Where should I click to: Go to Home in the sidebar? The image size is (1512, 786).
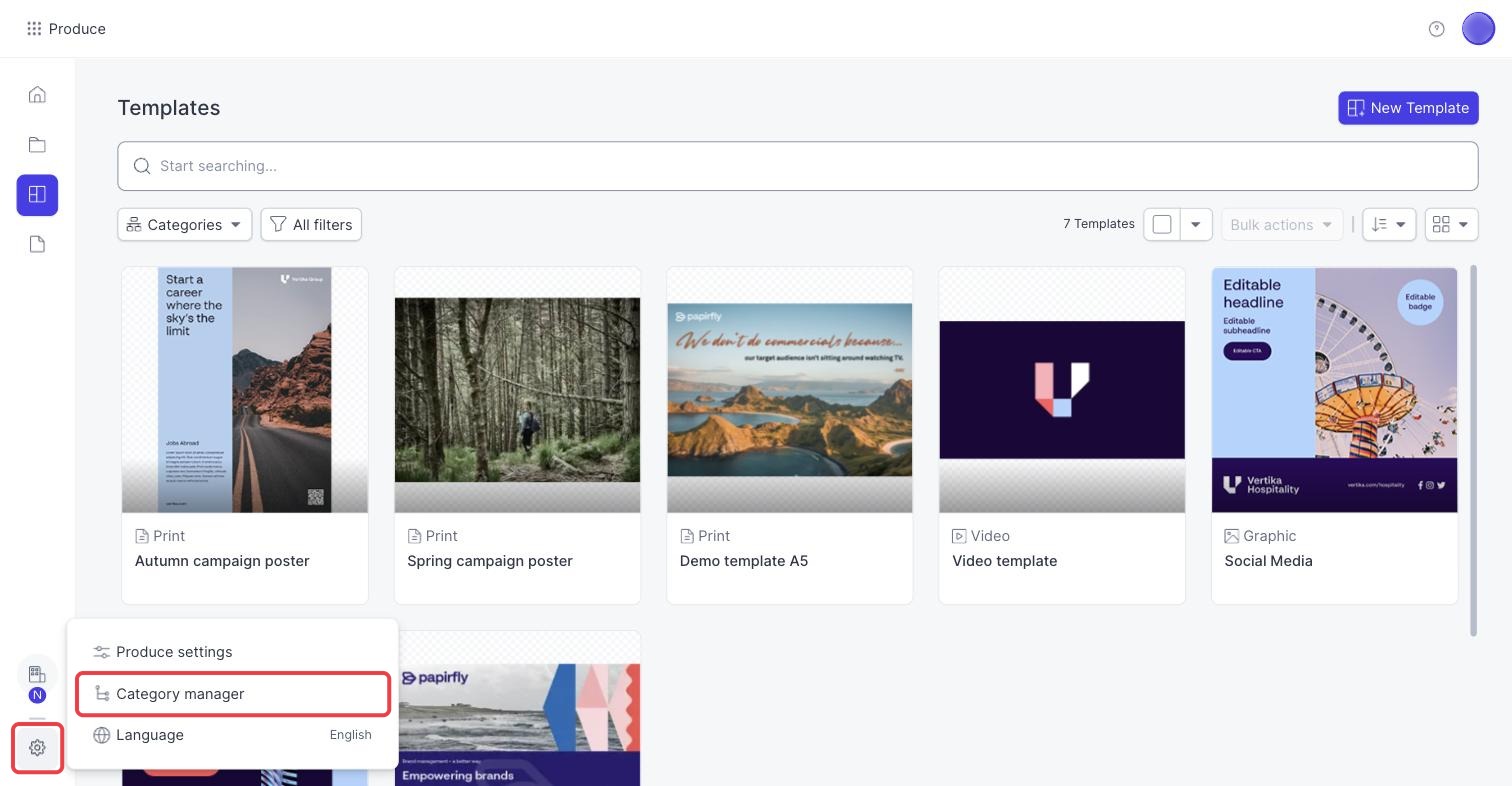point(37,95)
